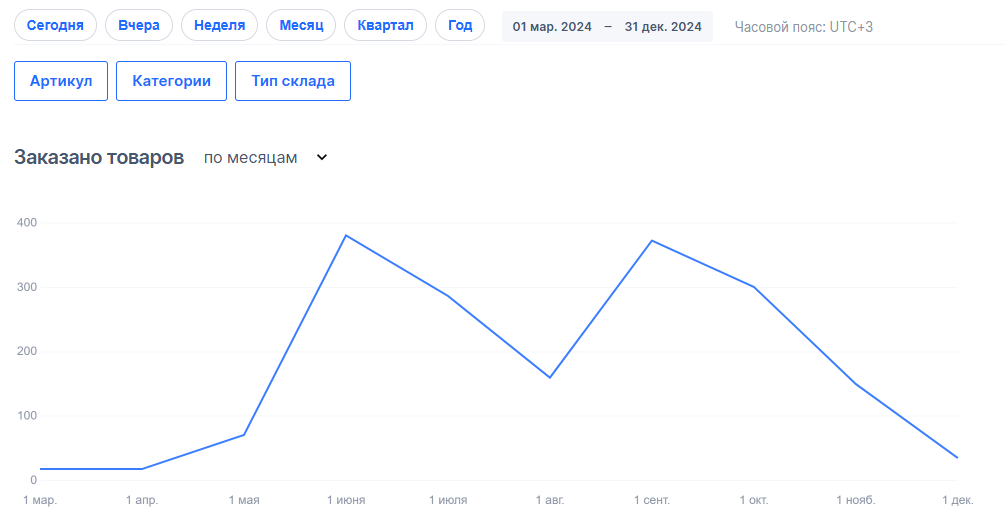Open the Категории filter

click(x=171, y=81)
